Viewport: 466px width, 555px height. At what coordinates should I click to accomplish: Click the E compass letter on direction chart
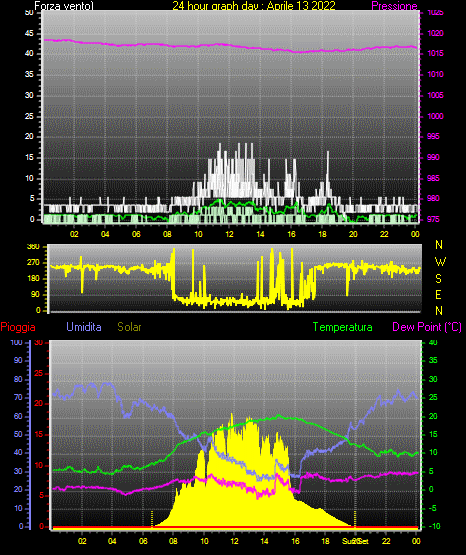(x=438, y=294)
